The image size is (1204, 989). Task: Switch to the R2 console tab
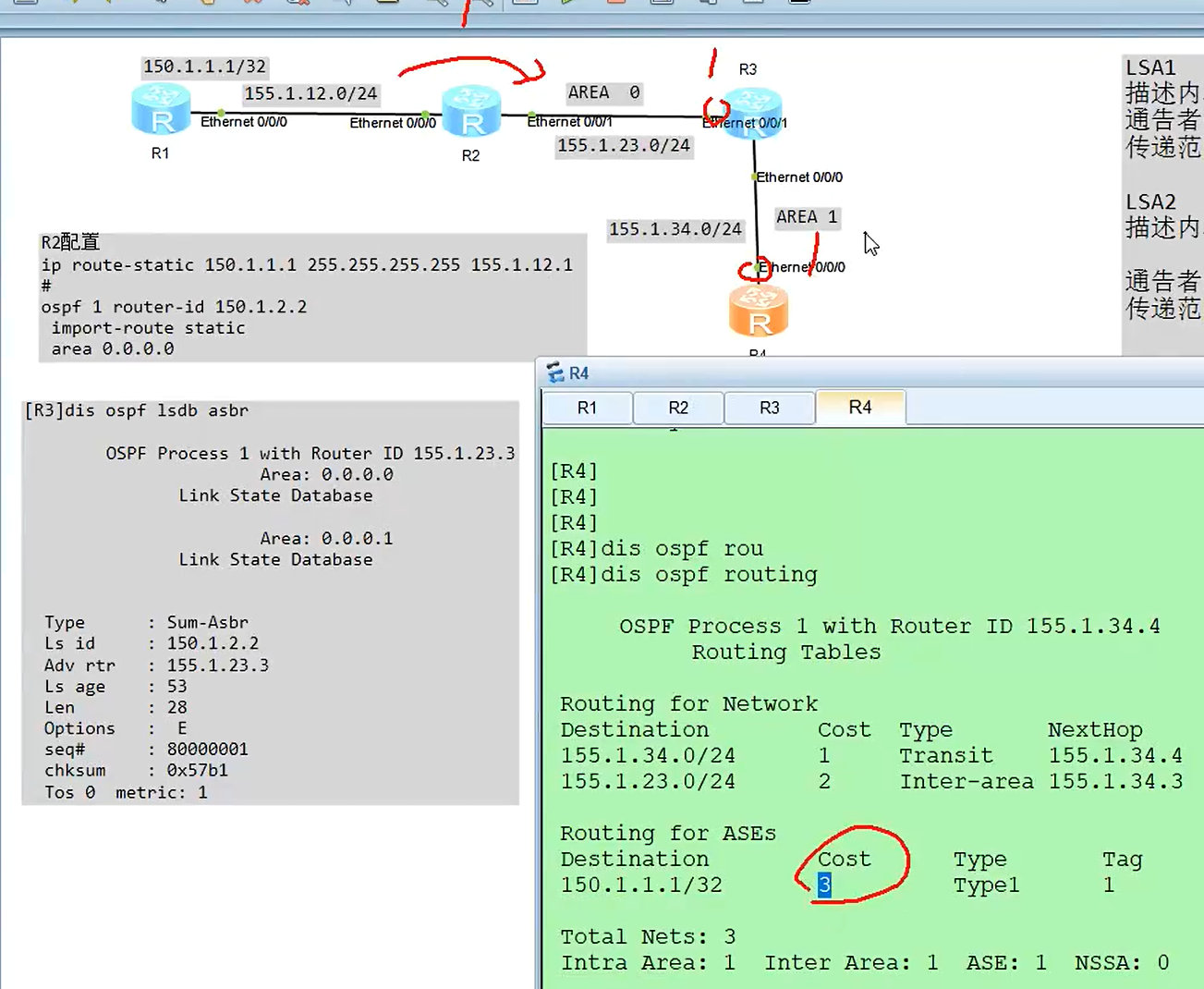(678, 407)
